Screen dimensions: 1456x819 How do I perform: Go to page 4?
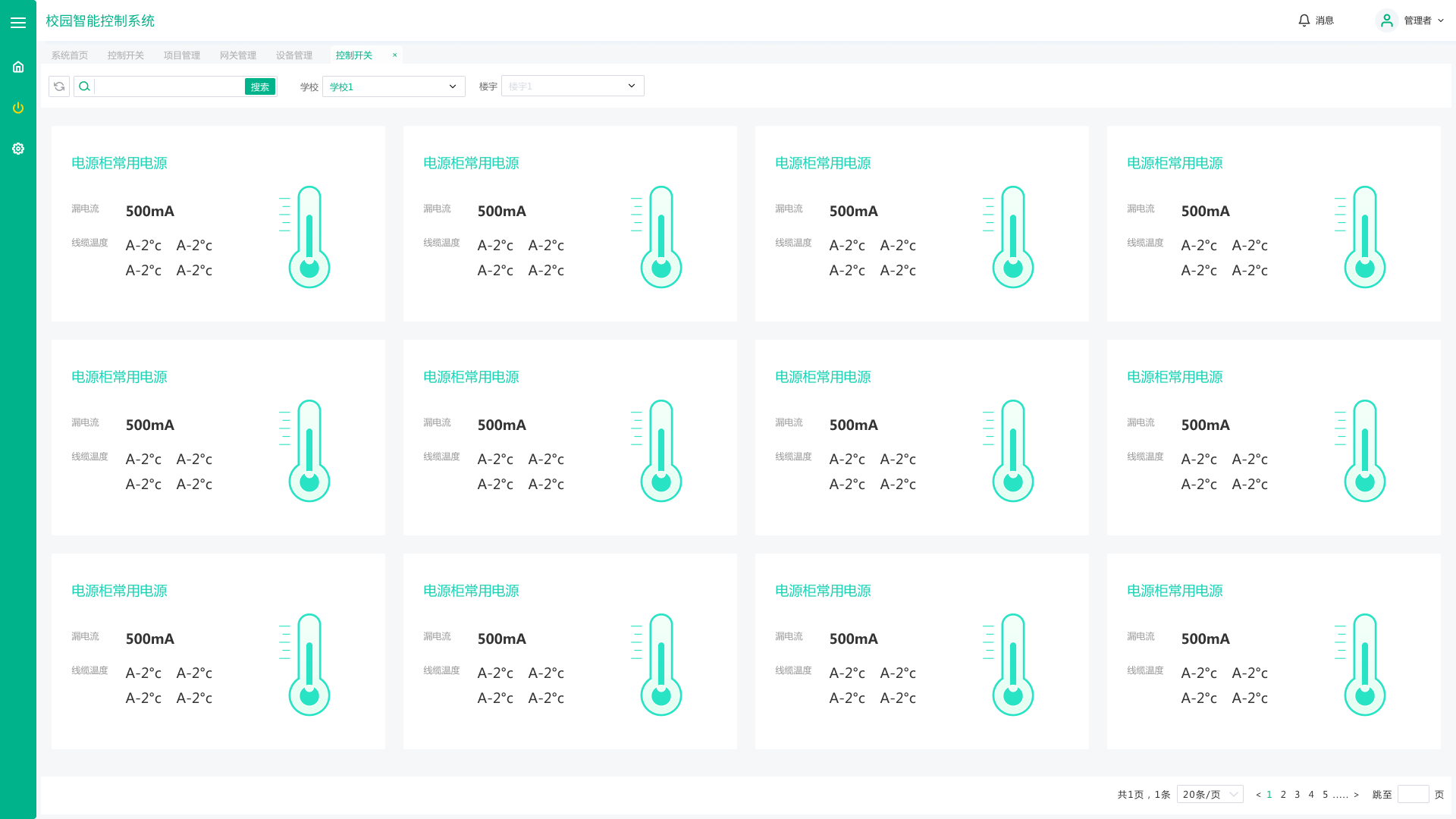point(1311,795)
